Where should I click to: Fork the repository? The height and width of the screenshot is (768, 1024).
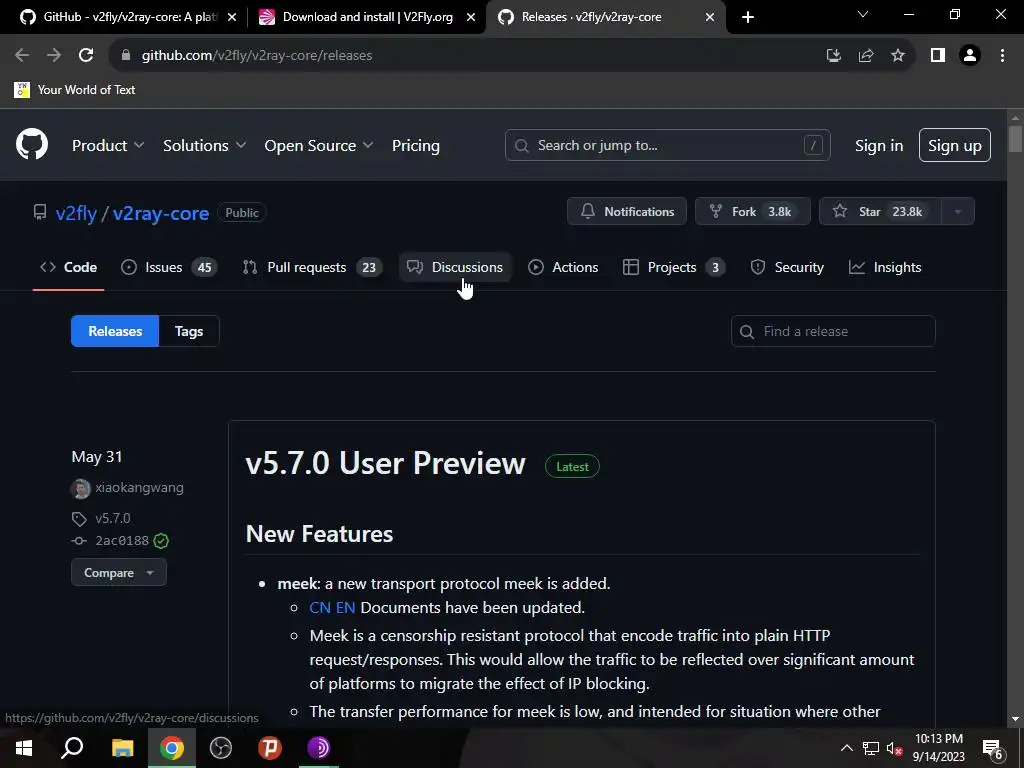[x=752, y=211]
